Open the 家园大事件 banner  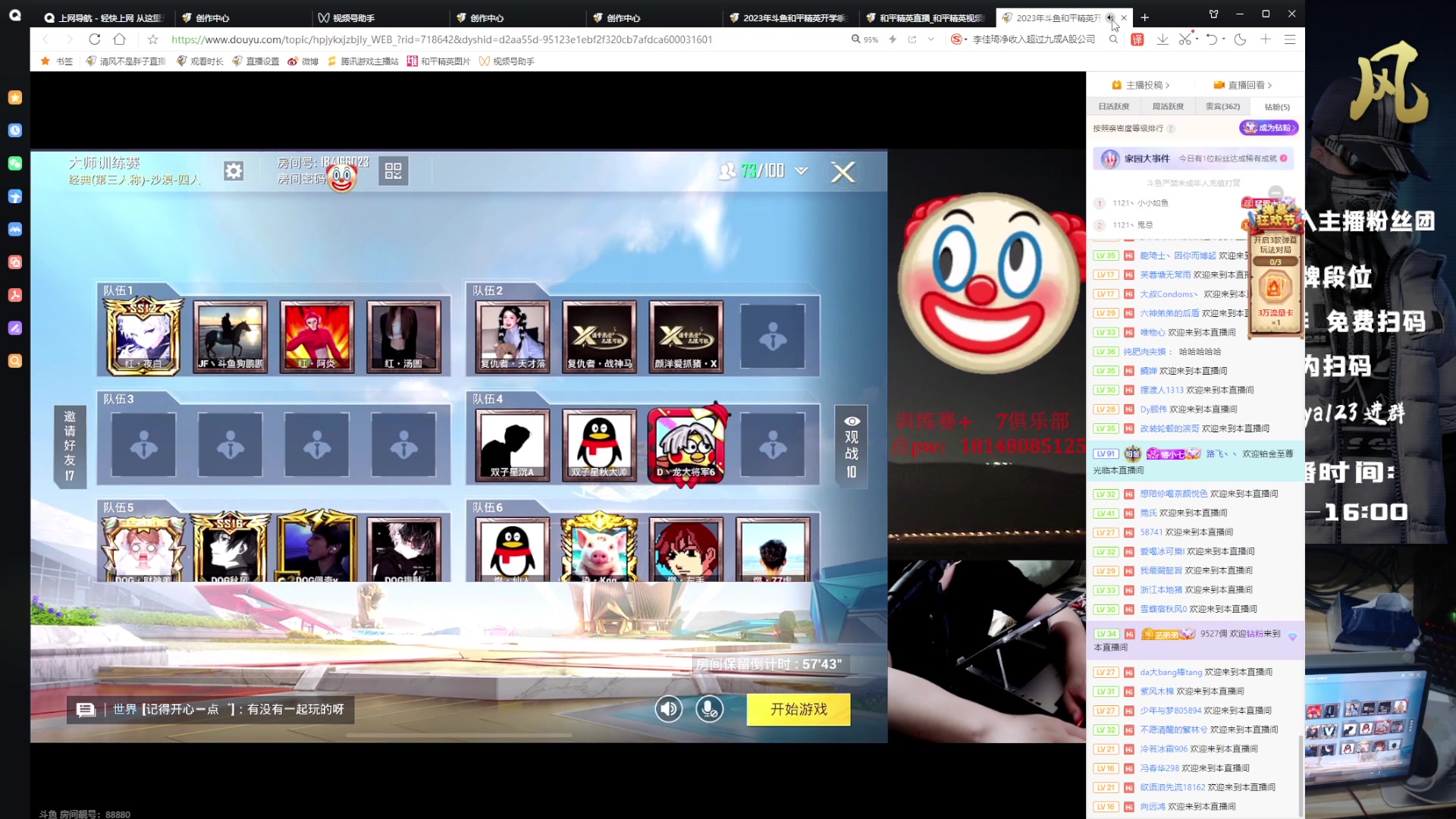click(x=1194, y=158)
